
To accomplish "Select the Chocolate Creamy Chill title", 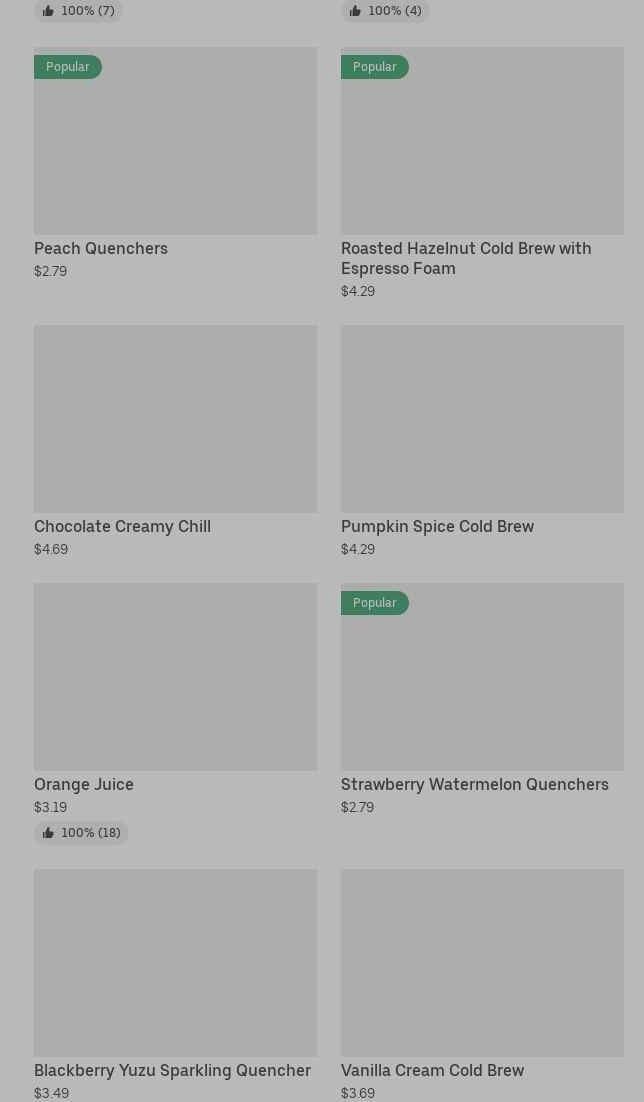I will tap(122, 526).
